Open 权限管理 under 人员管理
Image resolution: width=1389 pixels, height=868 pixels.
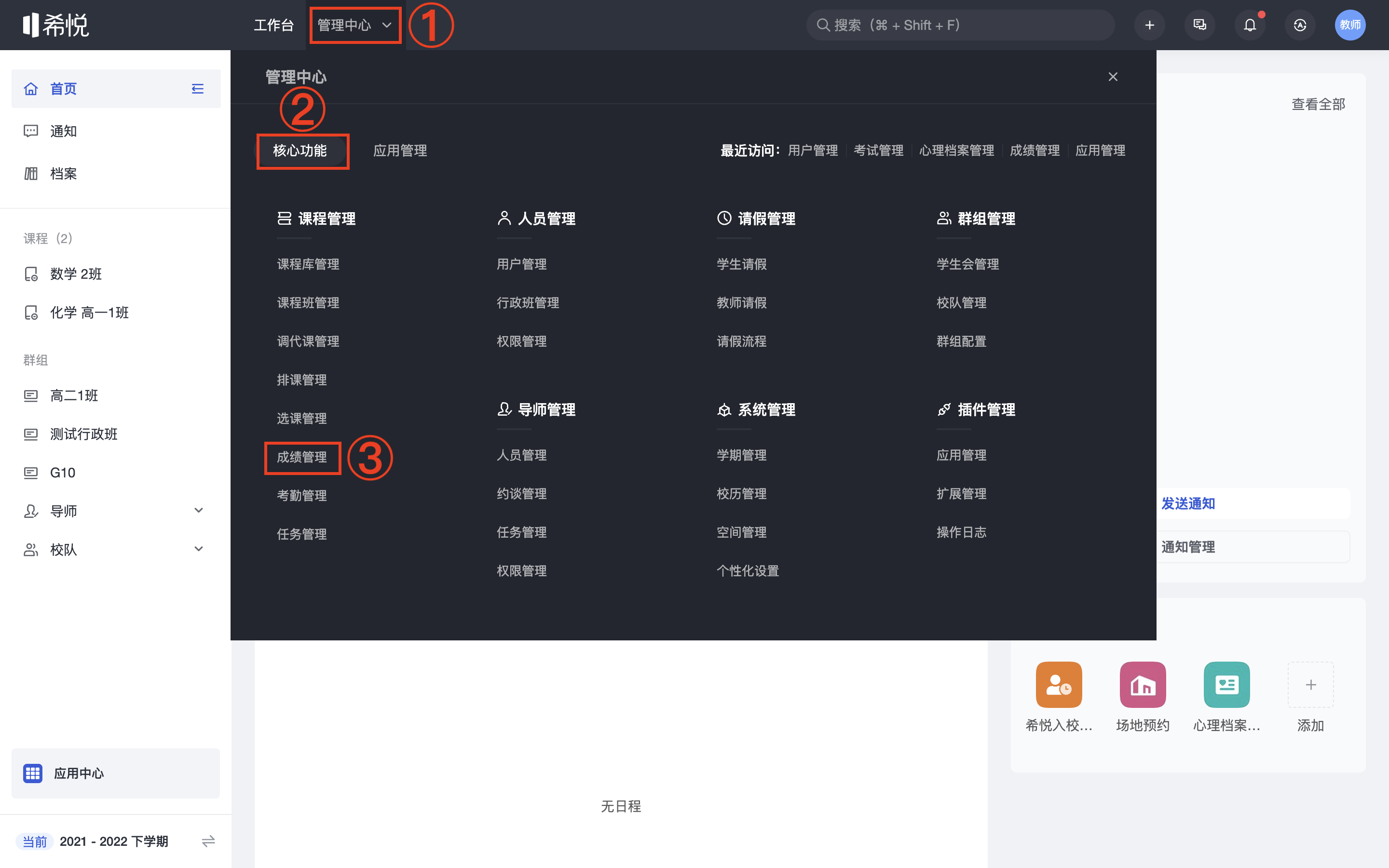point(522,341)
